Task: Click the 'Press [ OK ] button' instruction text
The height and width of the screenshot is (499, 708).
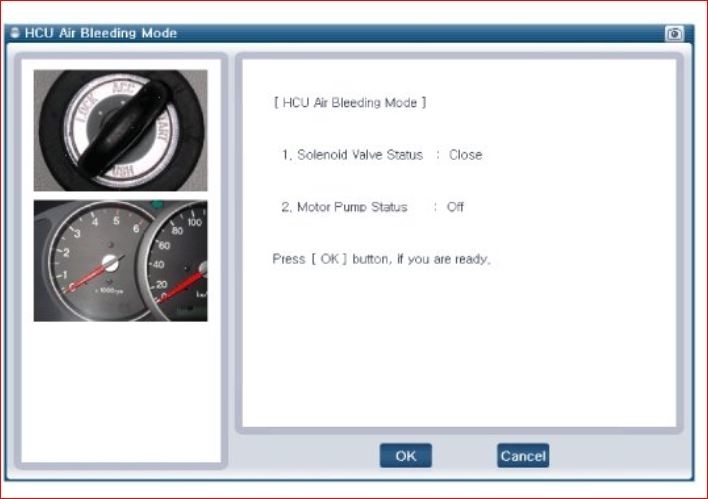Action: pyautogui.click(x=381, y=259)
